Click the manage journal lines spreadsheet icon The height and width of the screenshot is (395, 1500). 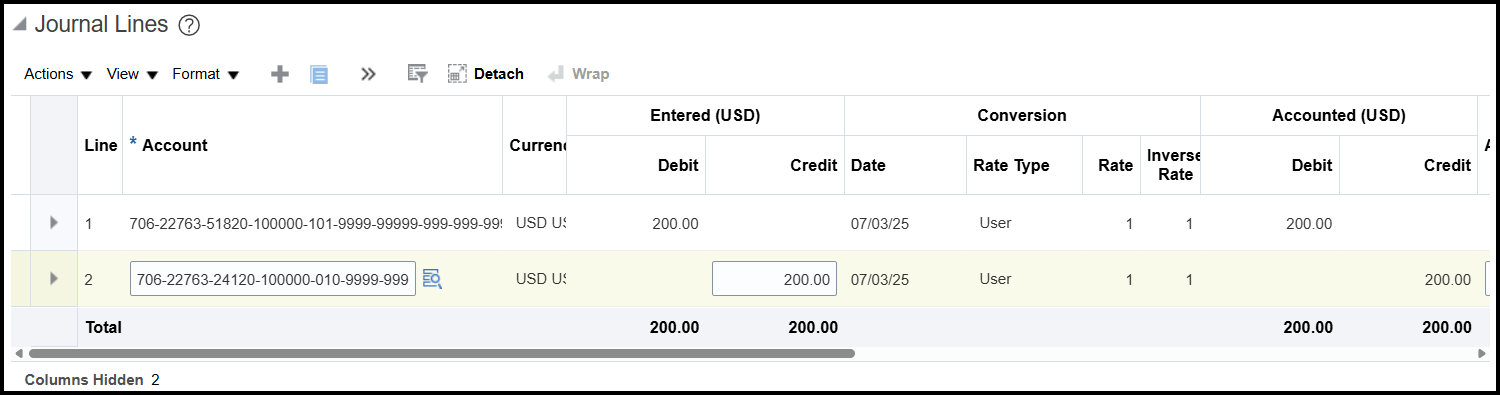[x=319, y=74]
